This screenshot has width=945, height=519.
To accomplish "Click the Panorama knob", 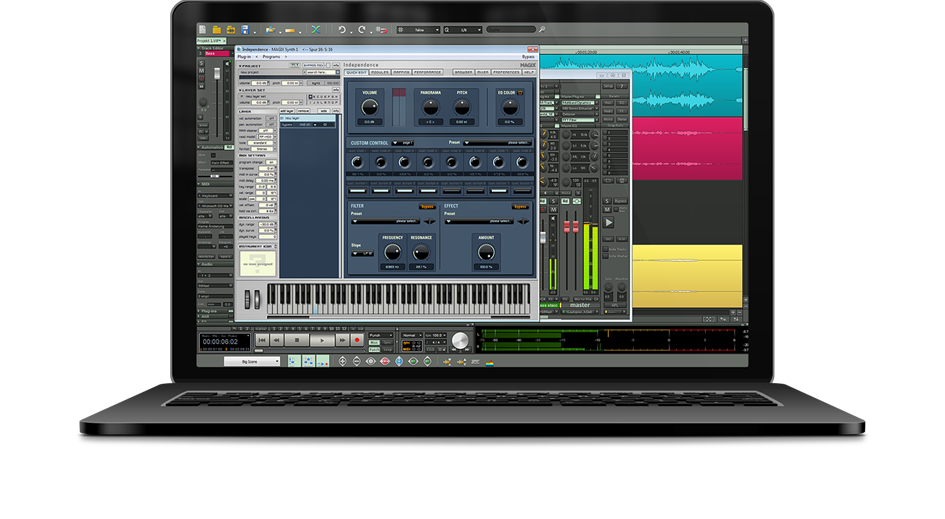I will [430, 107].
